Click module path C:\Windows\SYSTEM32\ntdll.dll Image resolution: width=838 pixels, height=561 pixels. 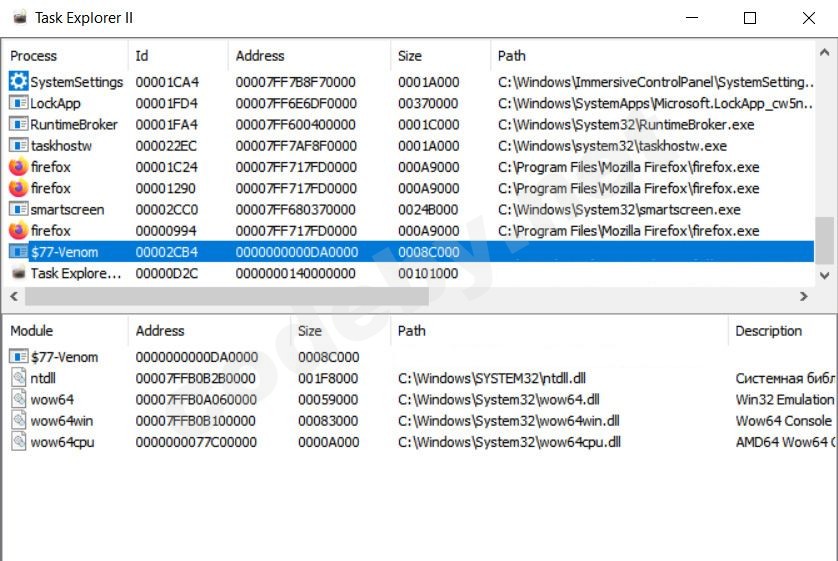point(492,378)
